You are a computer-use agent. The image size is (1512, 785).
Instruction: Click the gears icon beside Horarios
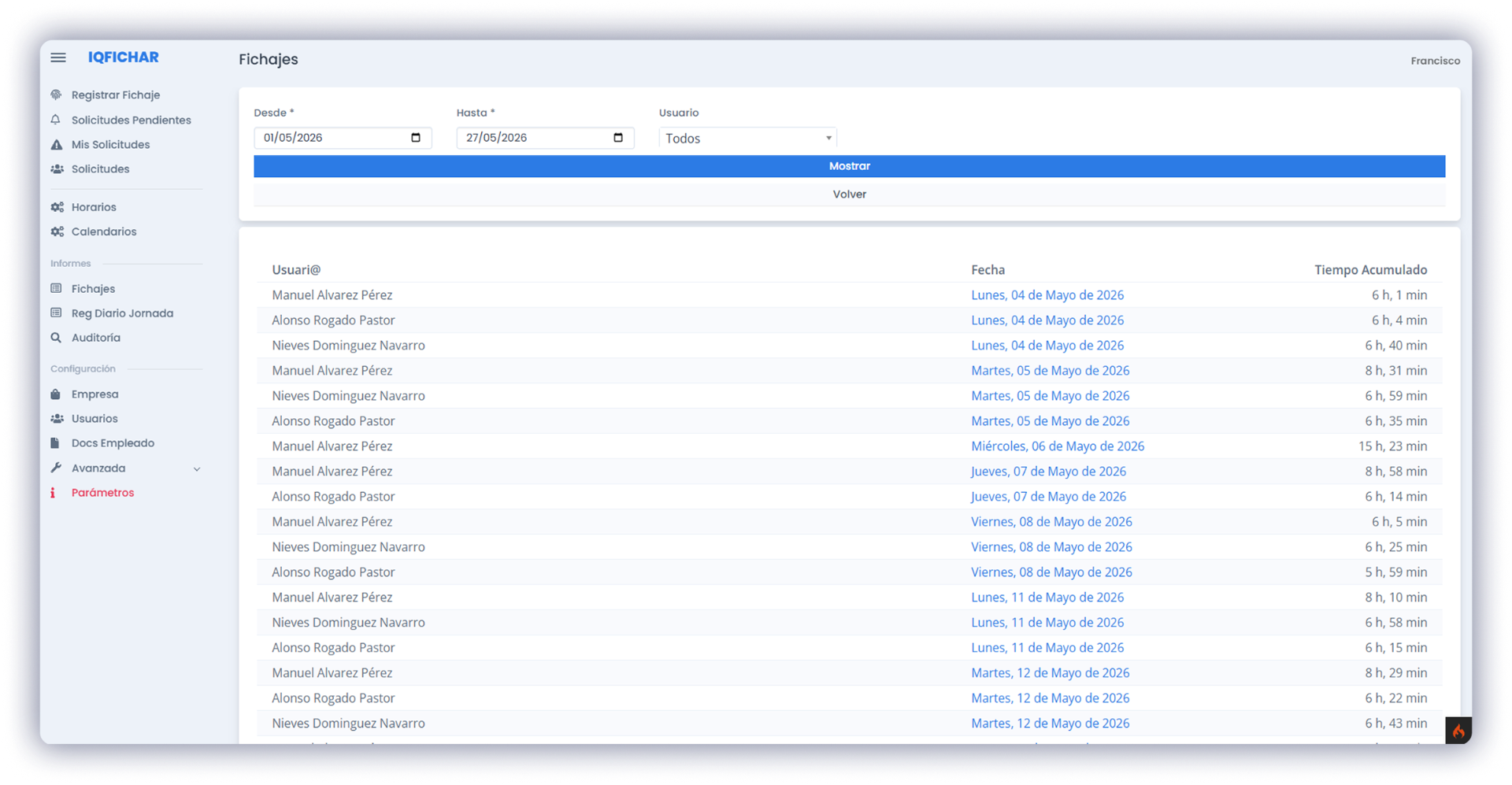click(x=57, y=207)
